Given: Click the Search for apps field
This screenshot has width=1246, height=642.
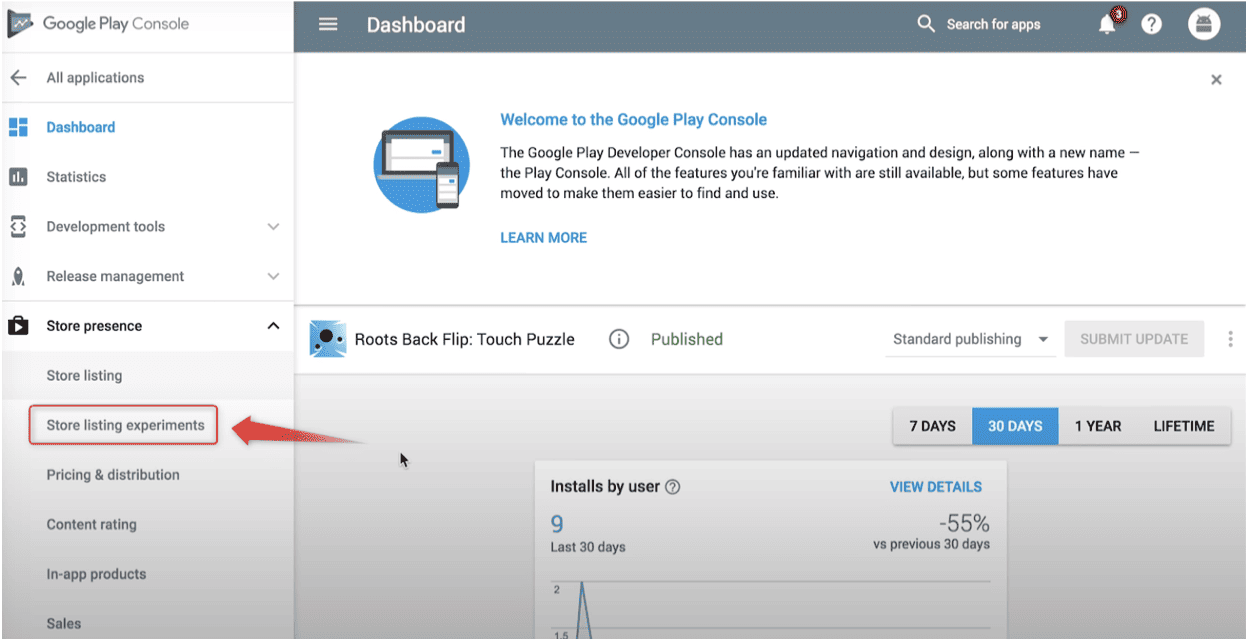Looking at the screenshot, I should (993, 24).
